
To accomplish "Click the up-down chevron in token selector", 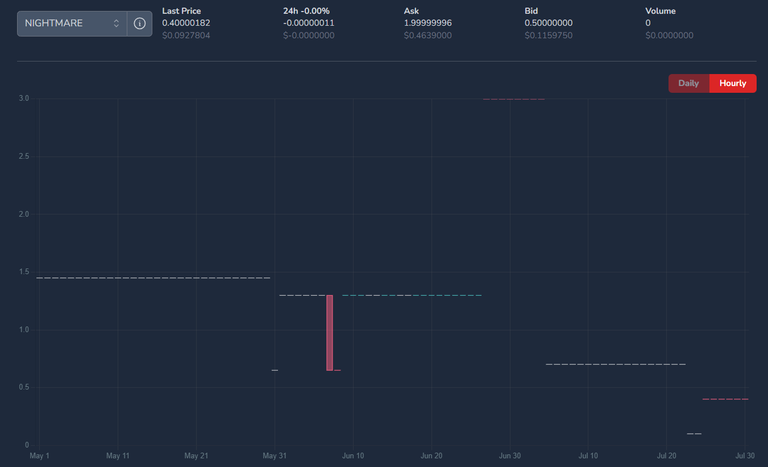I will [116, 24].
